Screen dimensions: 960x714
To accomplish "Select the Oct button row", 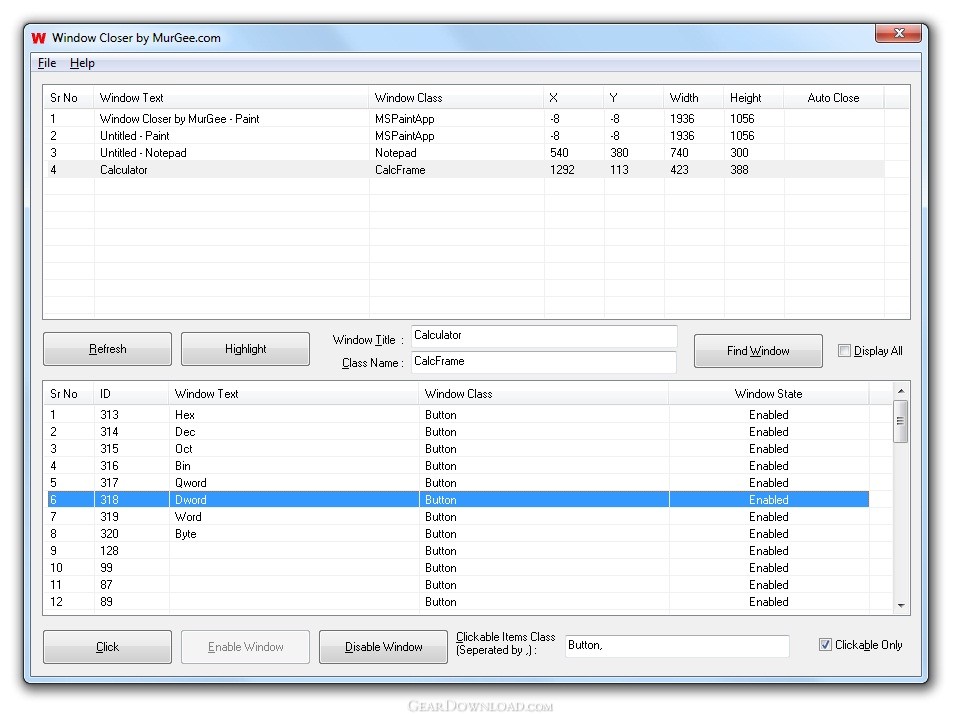I will tap(458, 449).
